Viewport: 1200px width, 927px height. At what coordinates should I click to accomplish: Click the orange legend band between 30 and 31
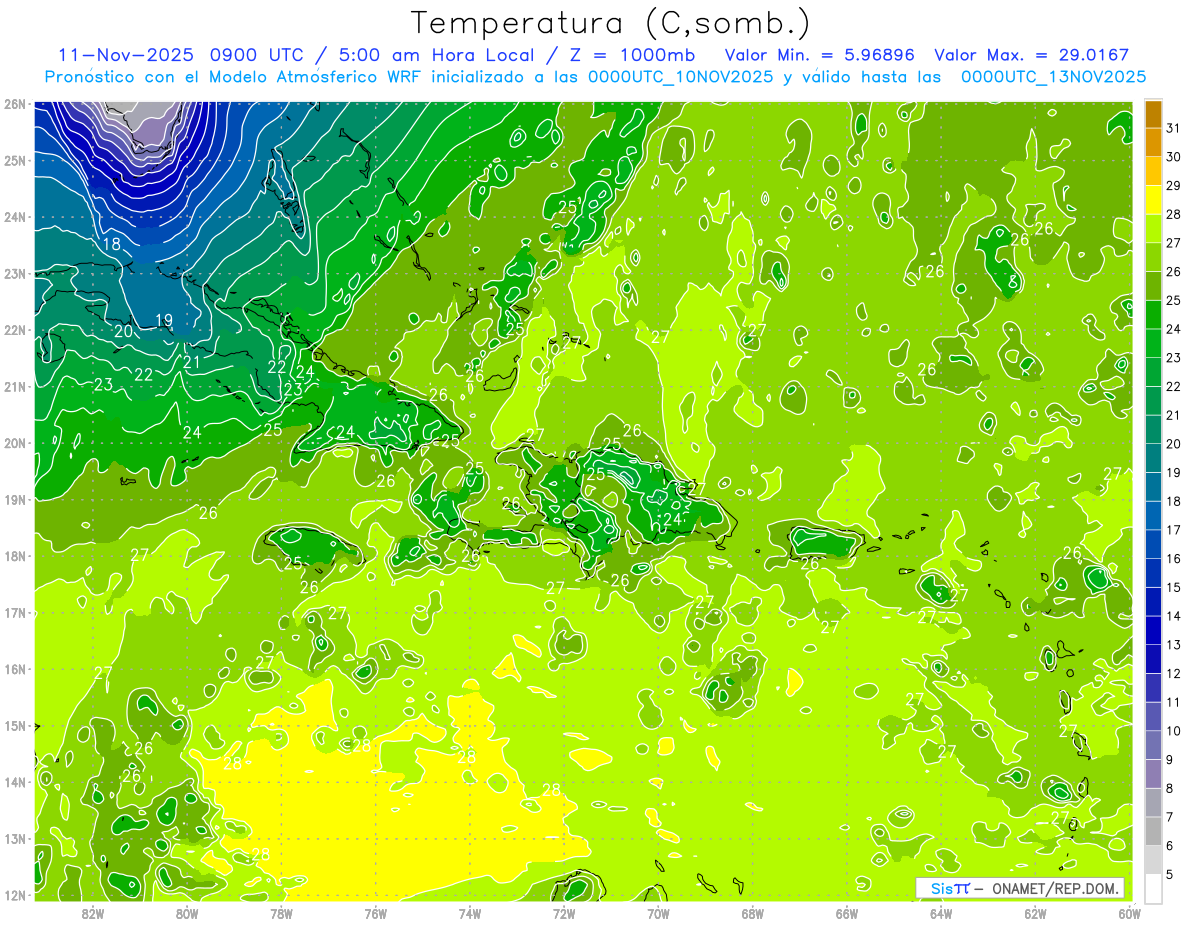tap(1153, 143)
